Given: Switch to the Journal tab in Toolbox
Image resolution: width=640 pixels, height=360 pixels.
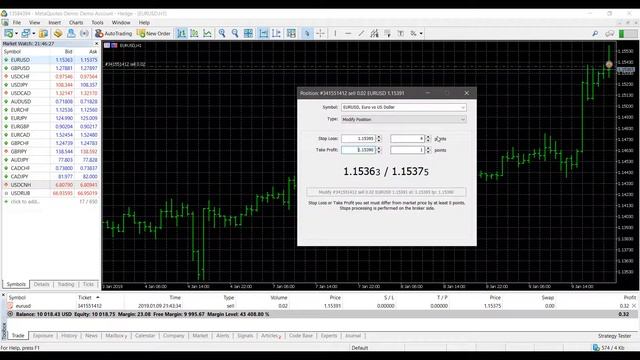Looking at the screenshot, I should [x=353, y=336].
